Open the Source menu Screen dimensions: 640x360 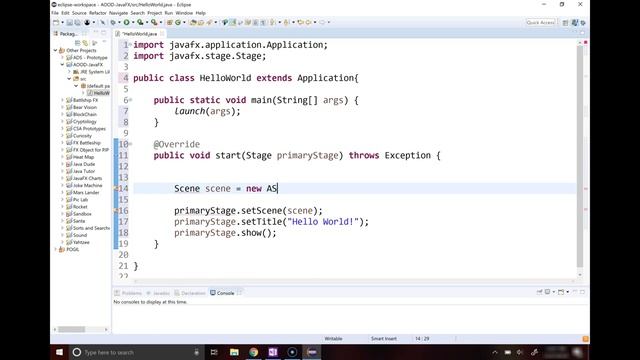[79, 13]
